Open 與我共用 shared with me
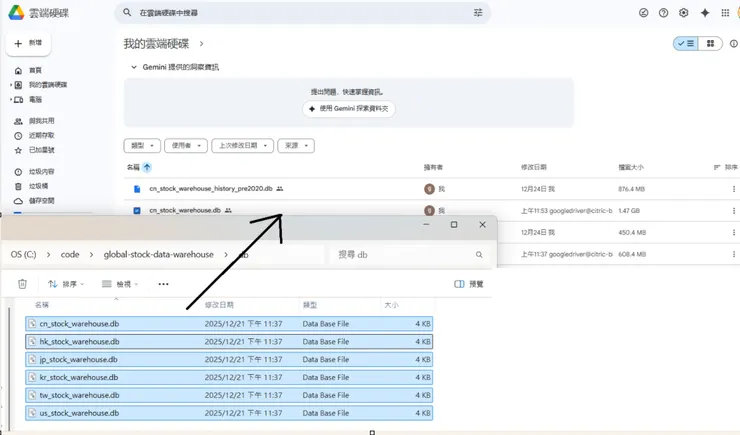The image size is (740, 435). 34,121
